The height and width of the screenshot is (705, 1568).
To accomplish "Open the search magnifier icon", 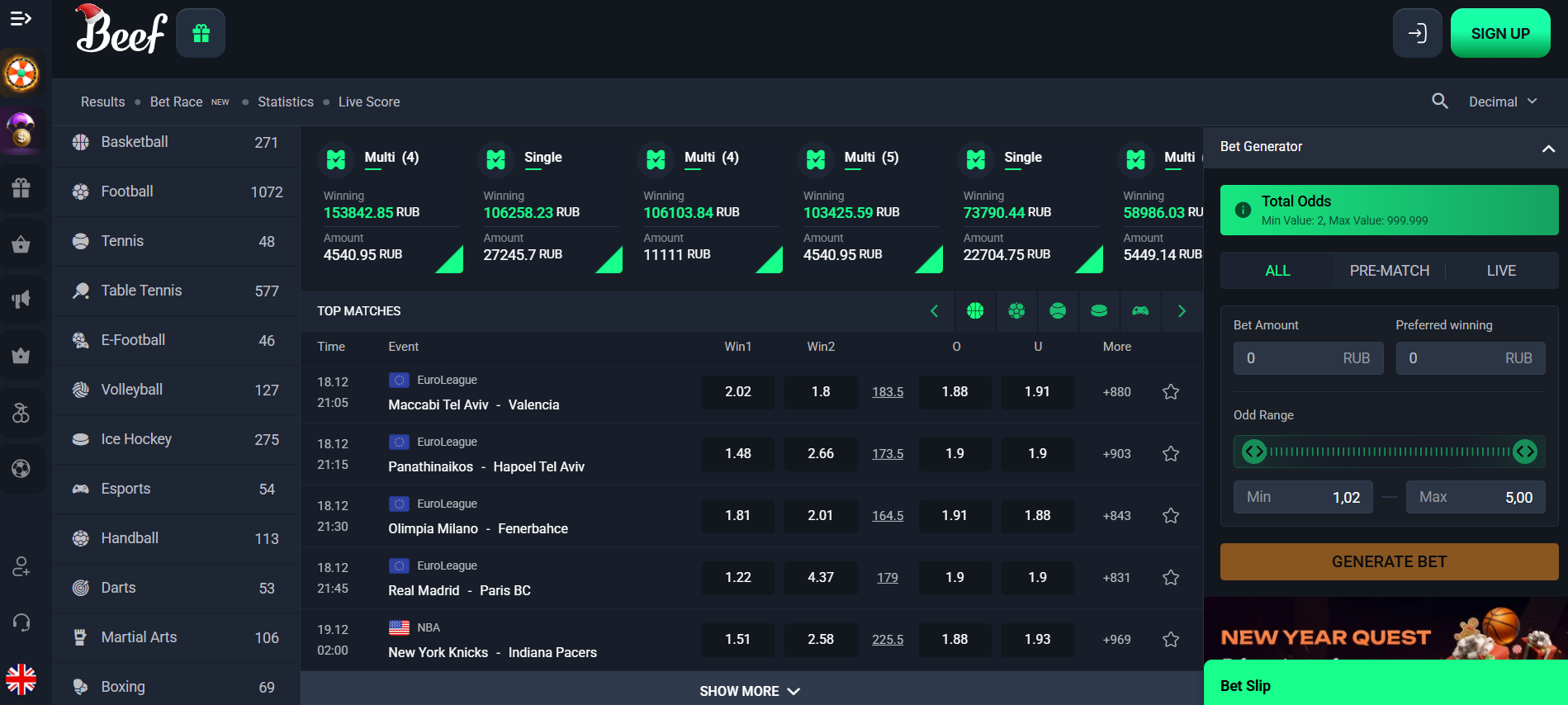I will point(1439,102).
